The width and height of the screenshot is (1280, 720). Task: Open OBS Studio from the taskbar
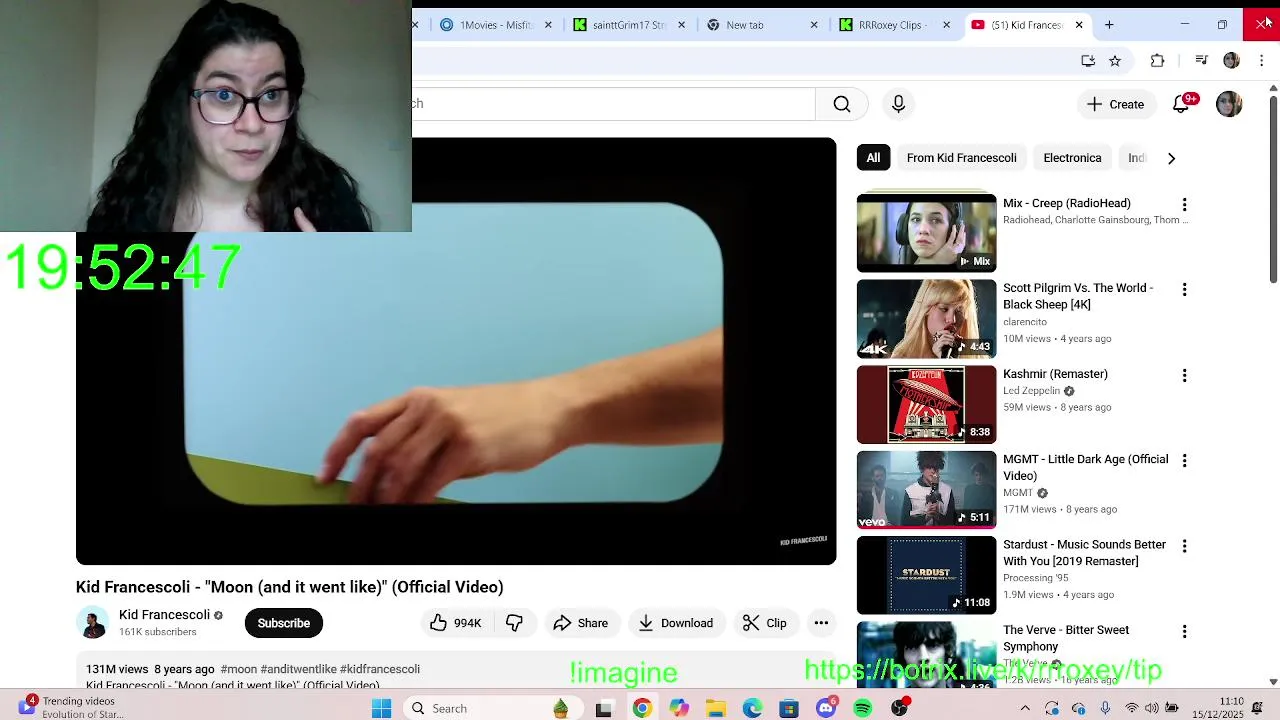pyautogui.click(x=900, y=708)
